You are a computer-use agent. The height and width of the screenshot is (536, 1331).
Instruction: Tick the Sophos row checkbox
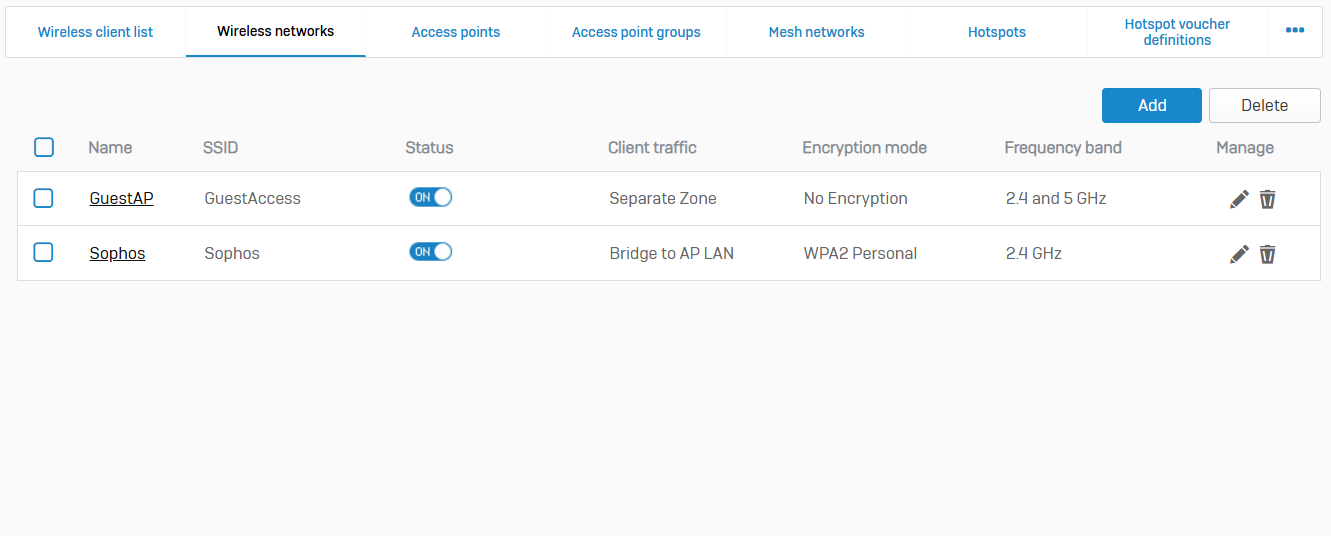point(44,252)
